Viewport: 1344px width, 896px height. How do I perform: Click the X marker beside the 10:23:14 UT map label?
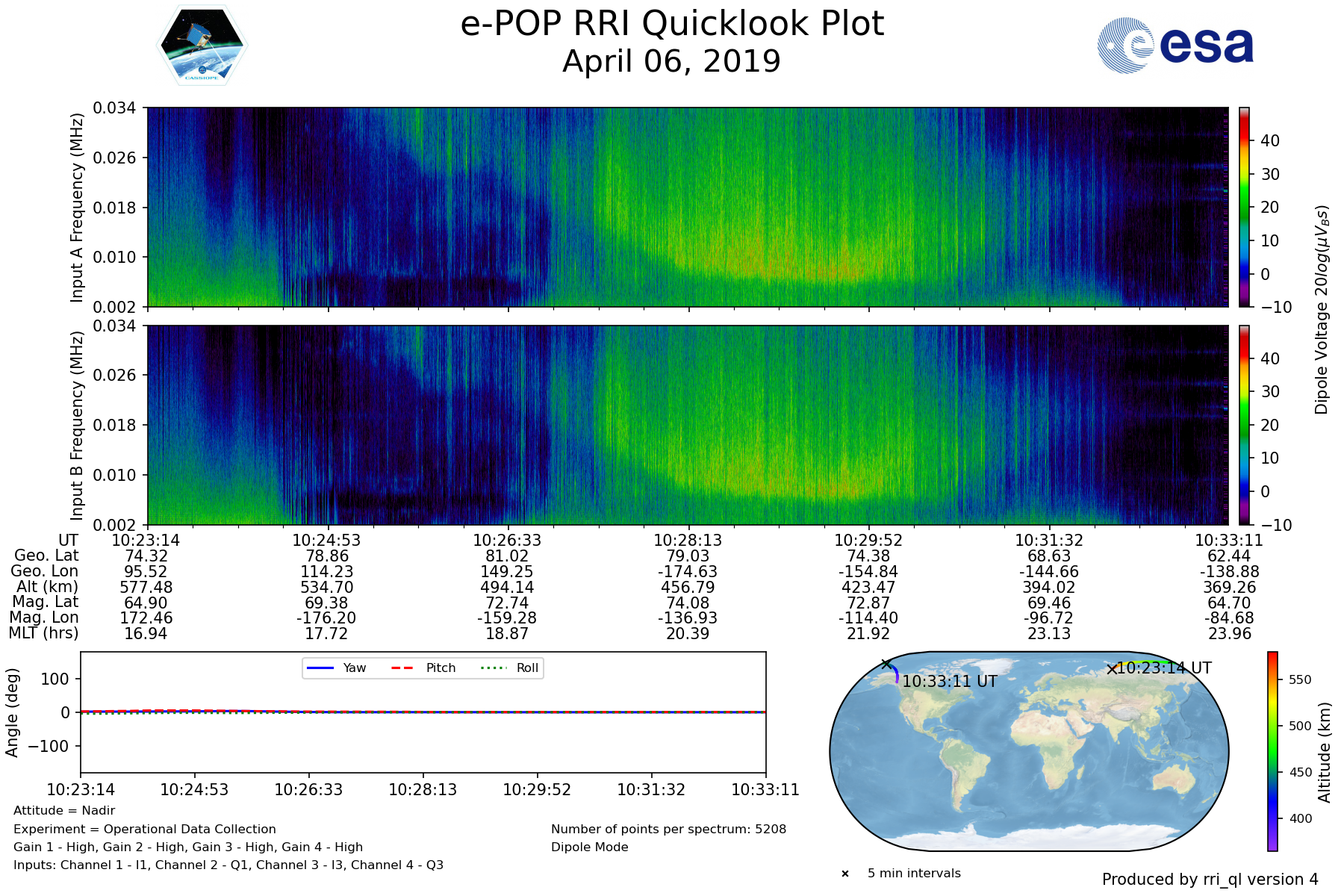click(x=1112, y=669)
